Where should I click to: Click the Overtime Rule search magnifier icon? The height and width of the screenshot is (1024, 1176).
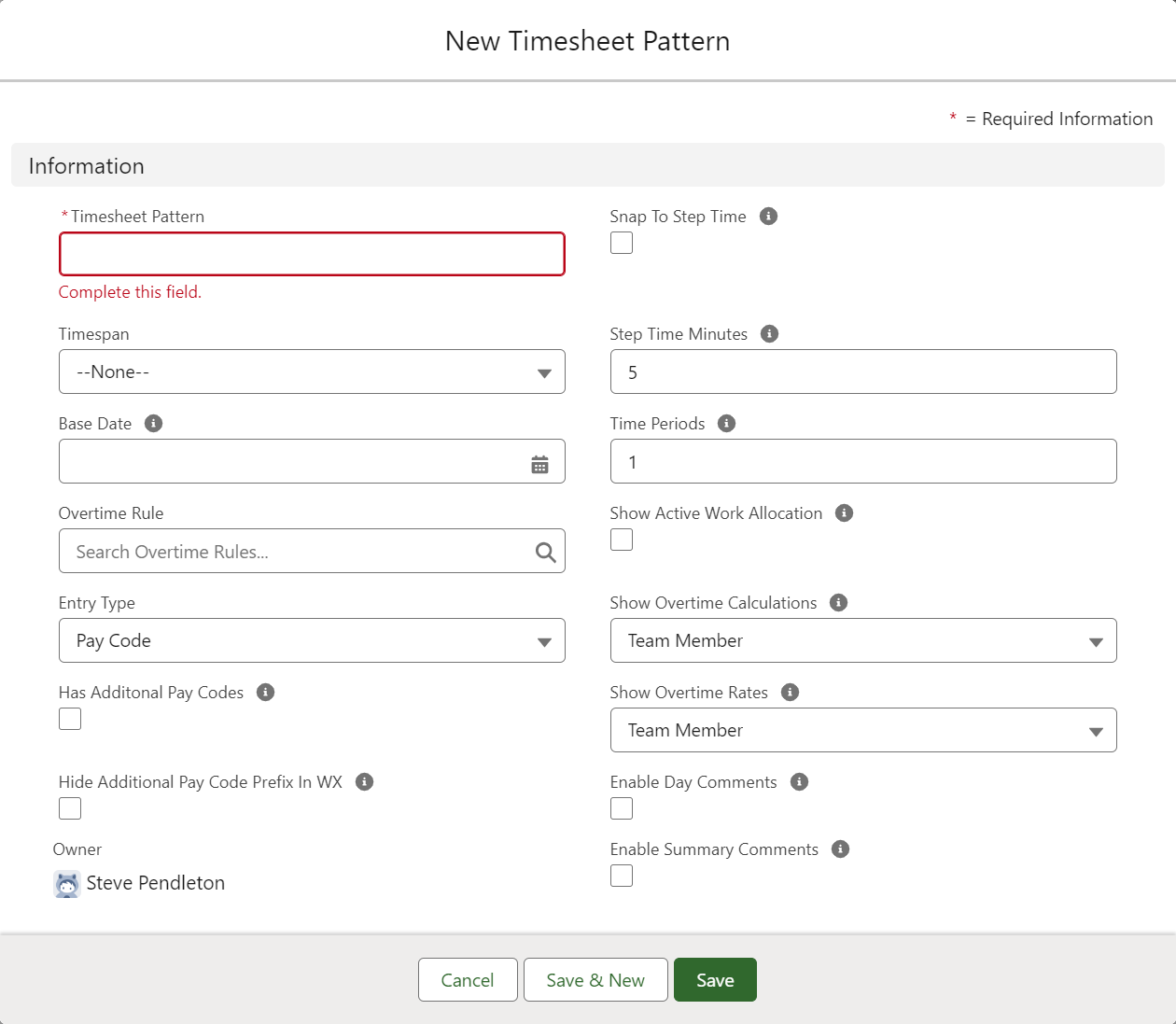click(x=545, y=553)
